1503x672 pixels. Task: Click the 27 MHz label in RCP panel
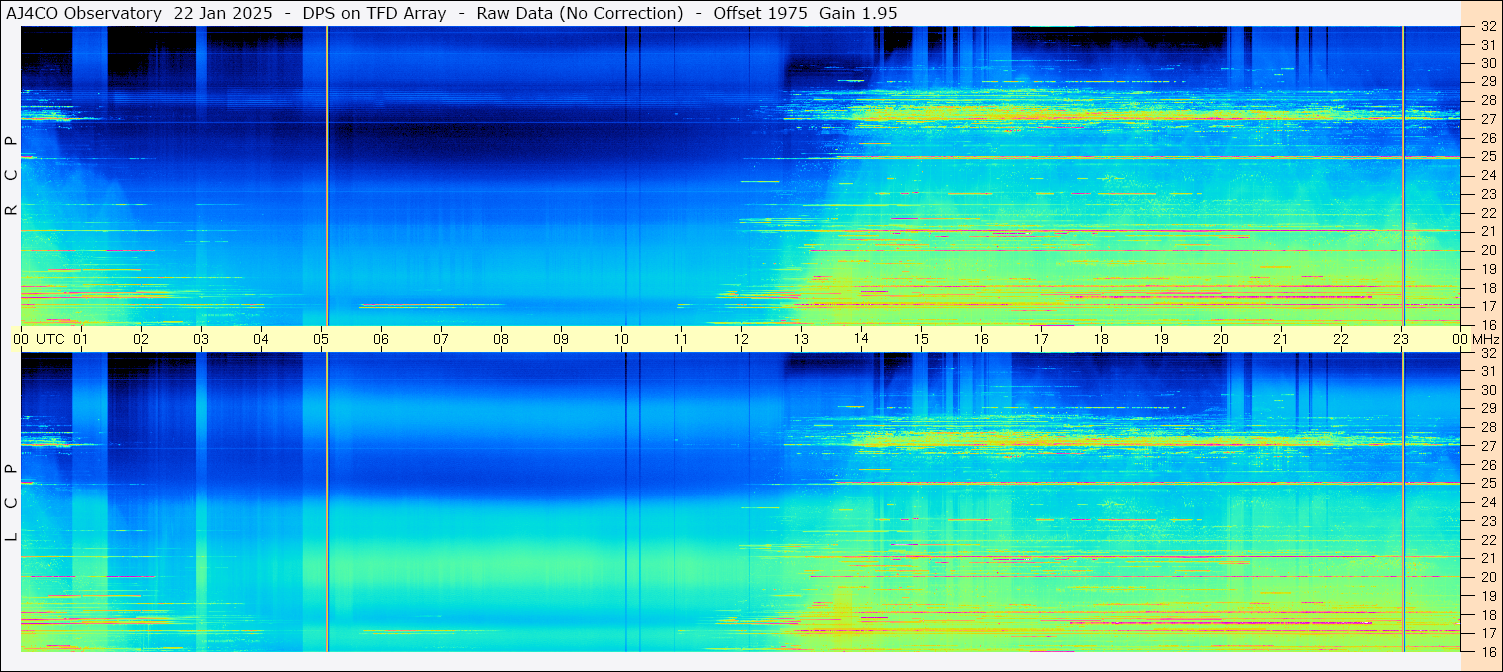click(1487, 119)
